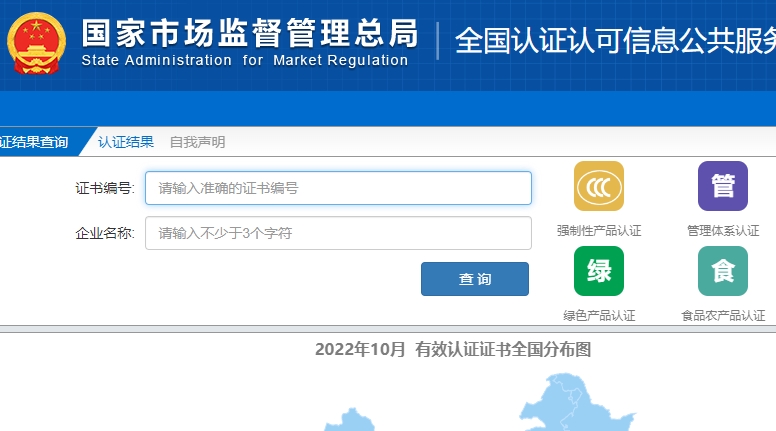
Task: Follow the 绿色产品认证 label link
Action: coord(598,316)
